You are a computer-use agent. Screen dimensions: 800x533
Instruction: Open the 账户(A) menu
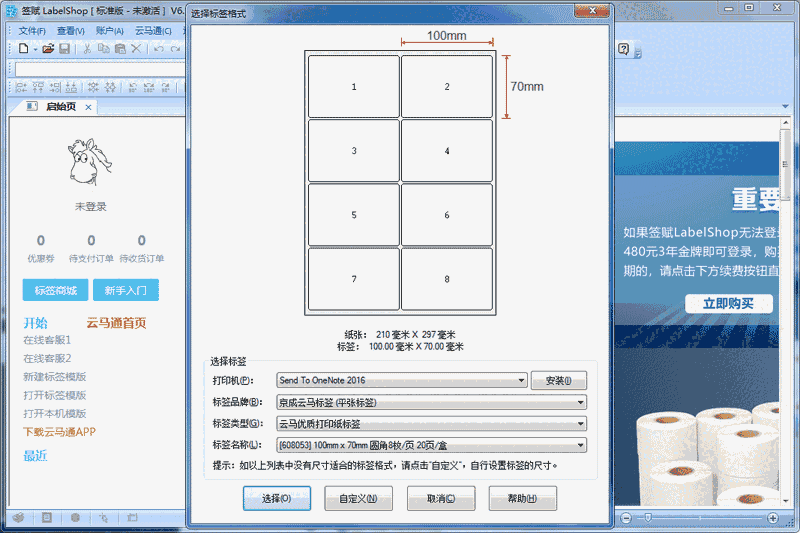pos(110,31)
